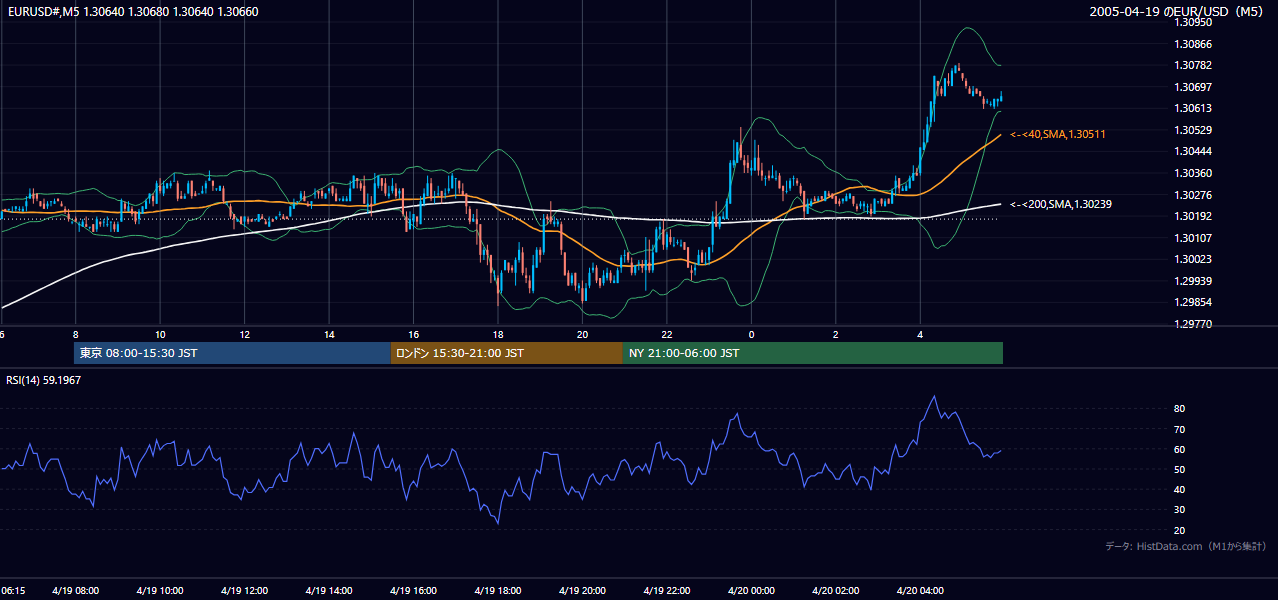Click the bottom time label 4/19 16:00
The height and width of the screenshot is (600, 1278).
pyautogui.click(x=414, y=591)
